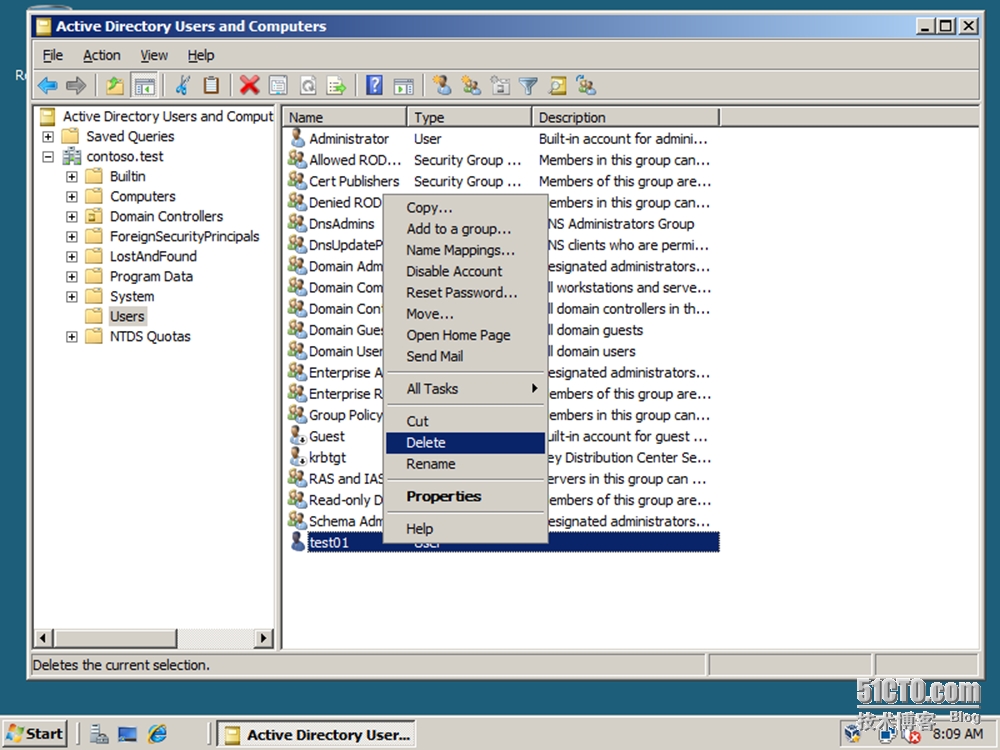
Task: Select the Users folder in tree
Action: coord(127,316)
